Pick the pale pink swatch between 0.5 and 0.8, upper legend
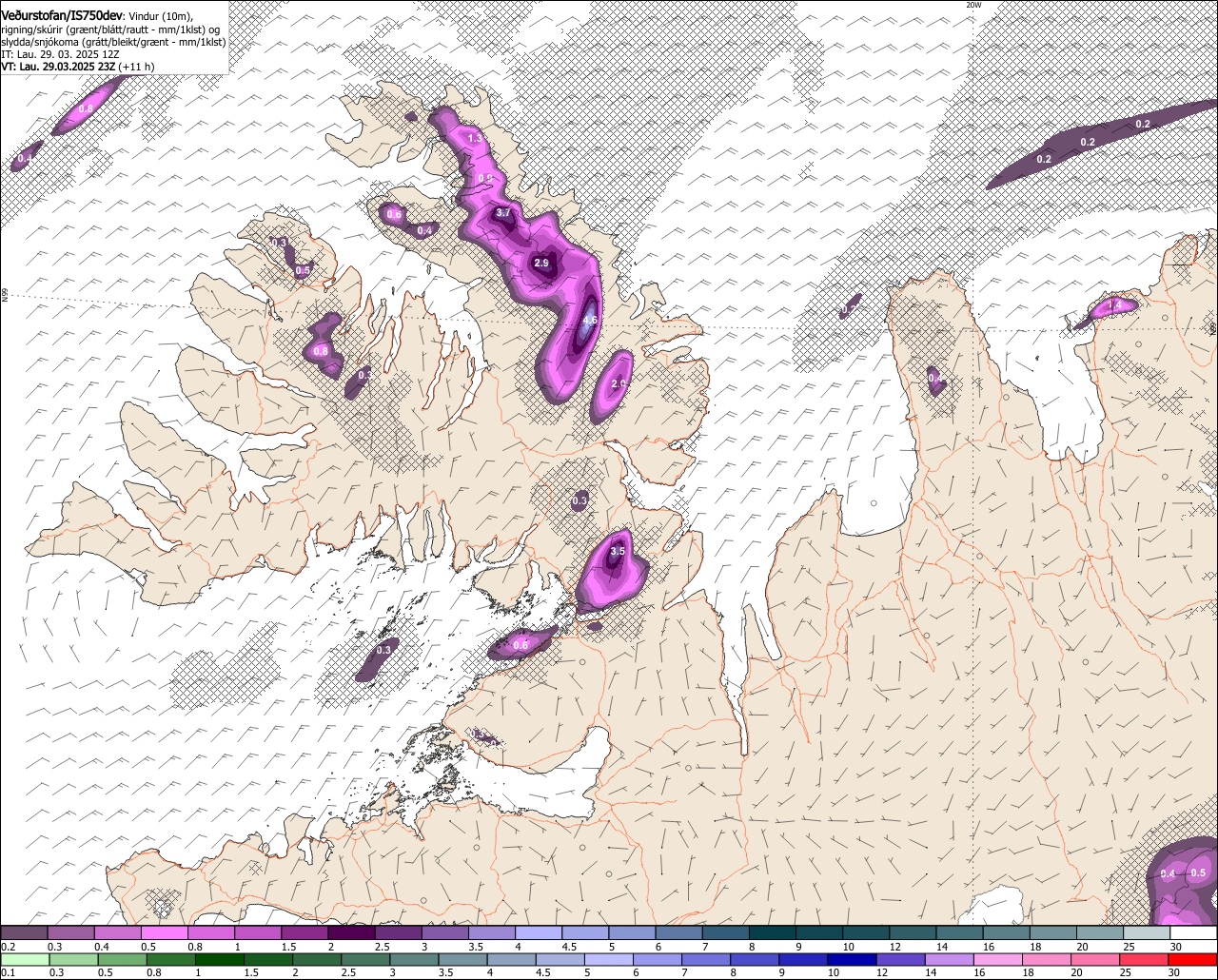The image size is (1218, 980). point(164,933)
